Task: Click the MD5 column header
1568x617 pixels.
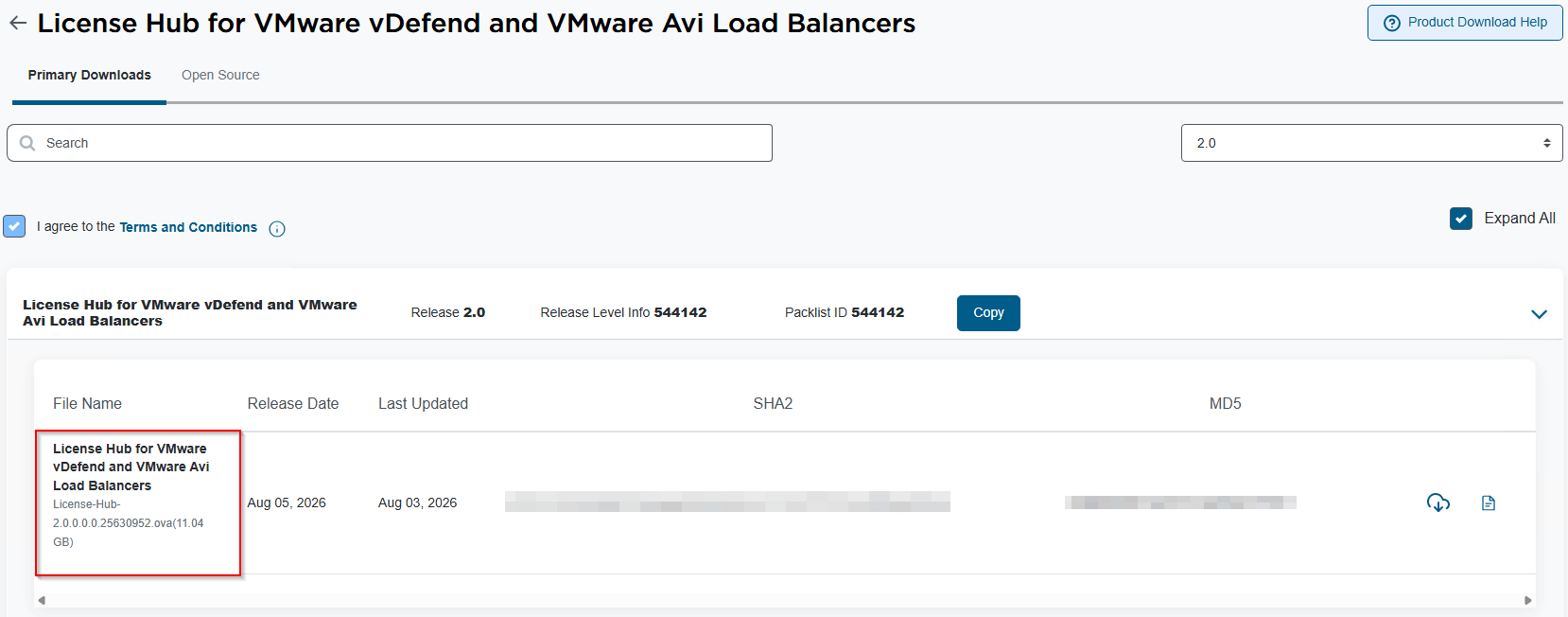Action: point(1225,403)
